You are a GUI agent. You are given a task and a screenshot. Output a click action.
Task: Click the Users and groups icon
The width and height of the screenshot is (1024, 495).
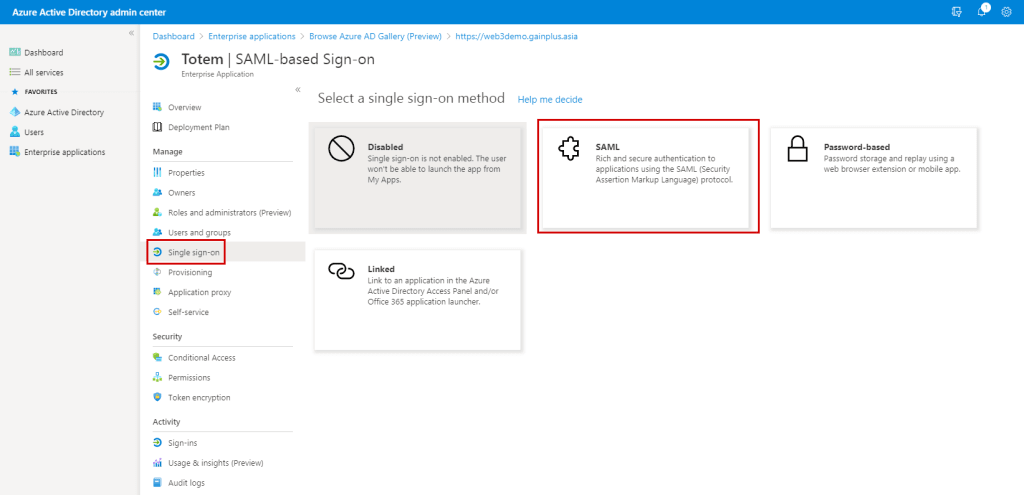point(157,232)
